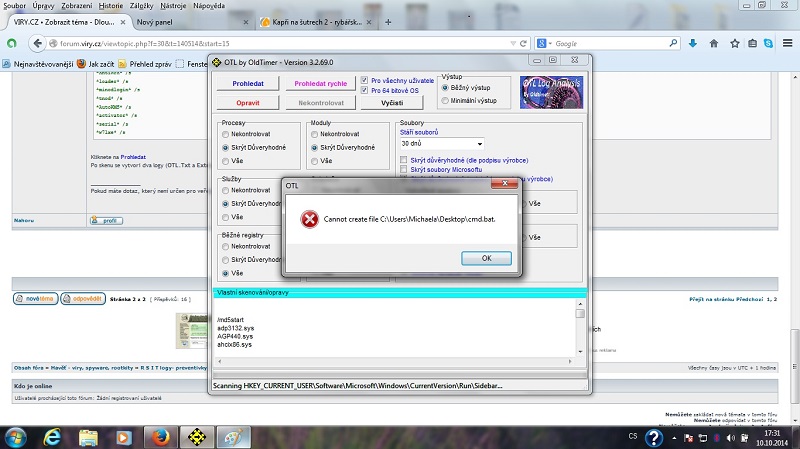Image resolution: width=800 pixels, height=449 pixels.
Task: Open the Paint application in taskbar
Action: [x=234, y=438]
